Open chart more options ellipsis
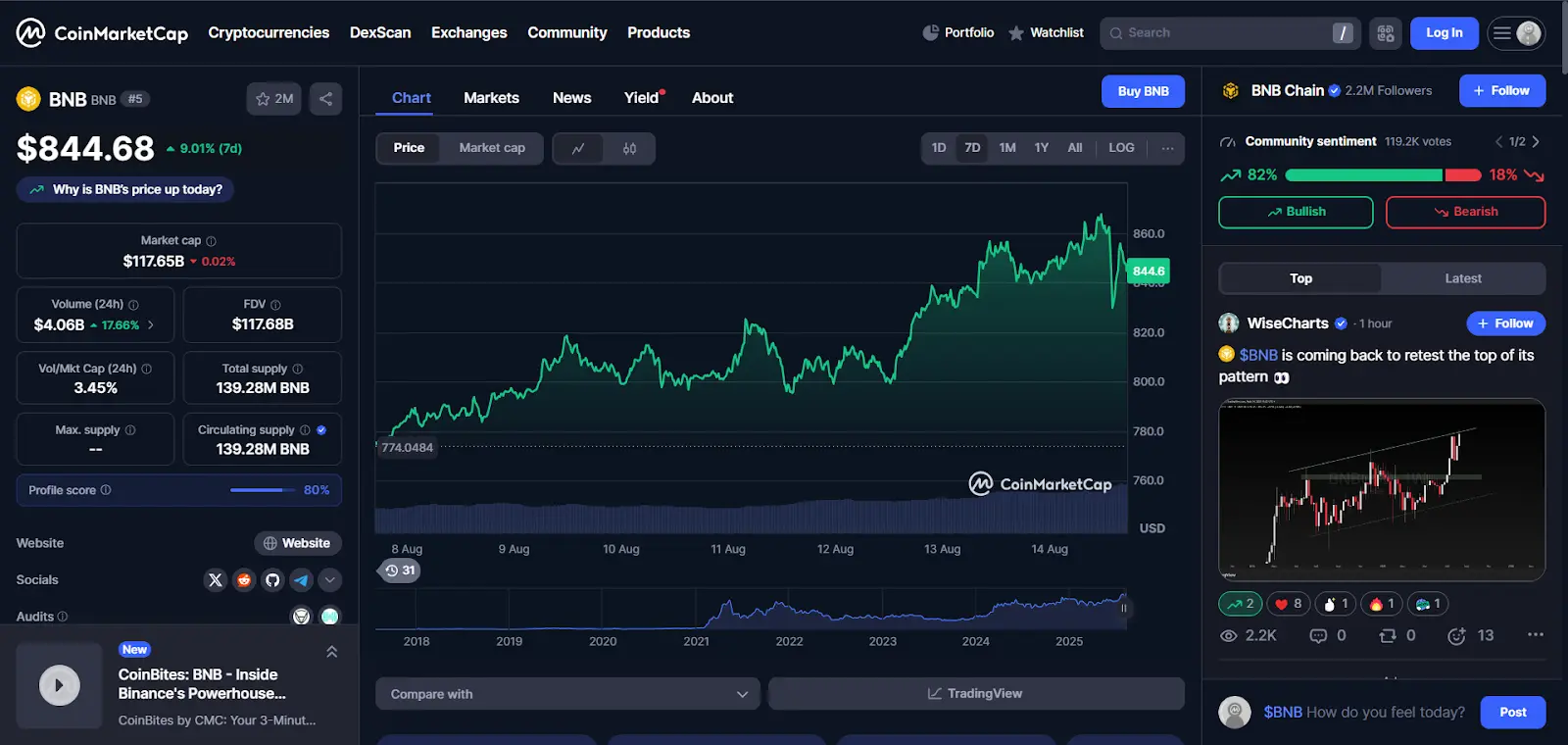 tap(1167, 148)
